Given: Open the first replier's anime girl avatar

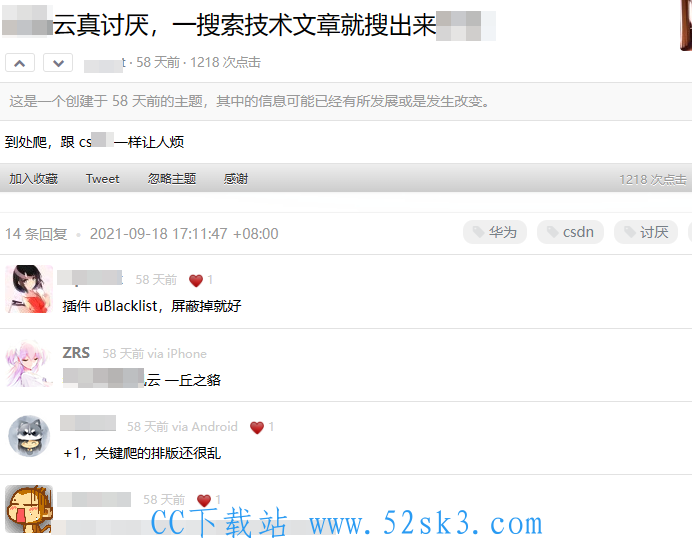Looking at the screenshot, I should click(29, 289).
